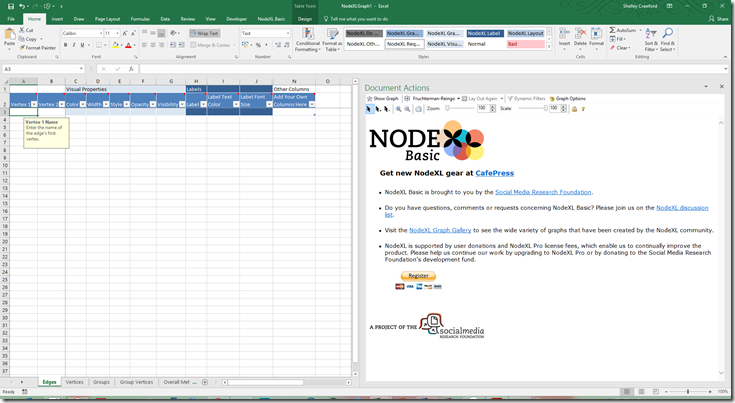Toggle underline formatting
735x403 pixels.
(x=82, y=45)
